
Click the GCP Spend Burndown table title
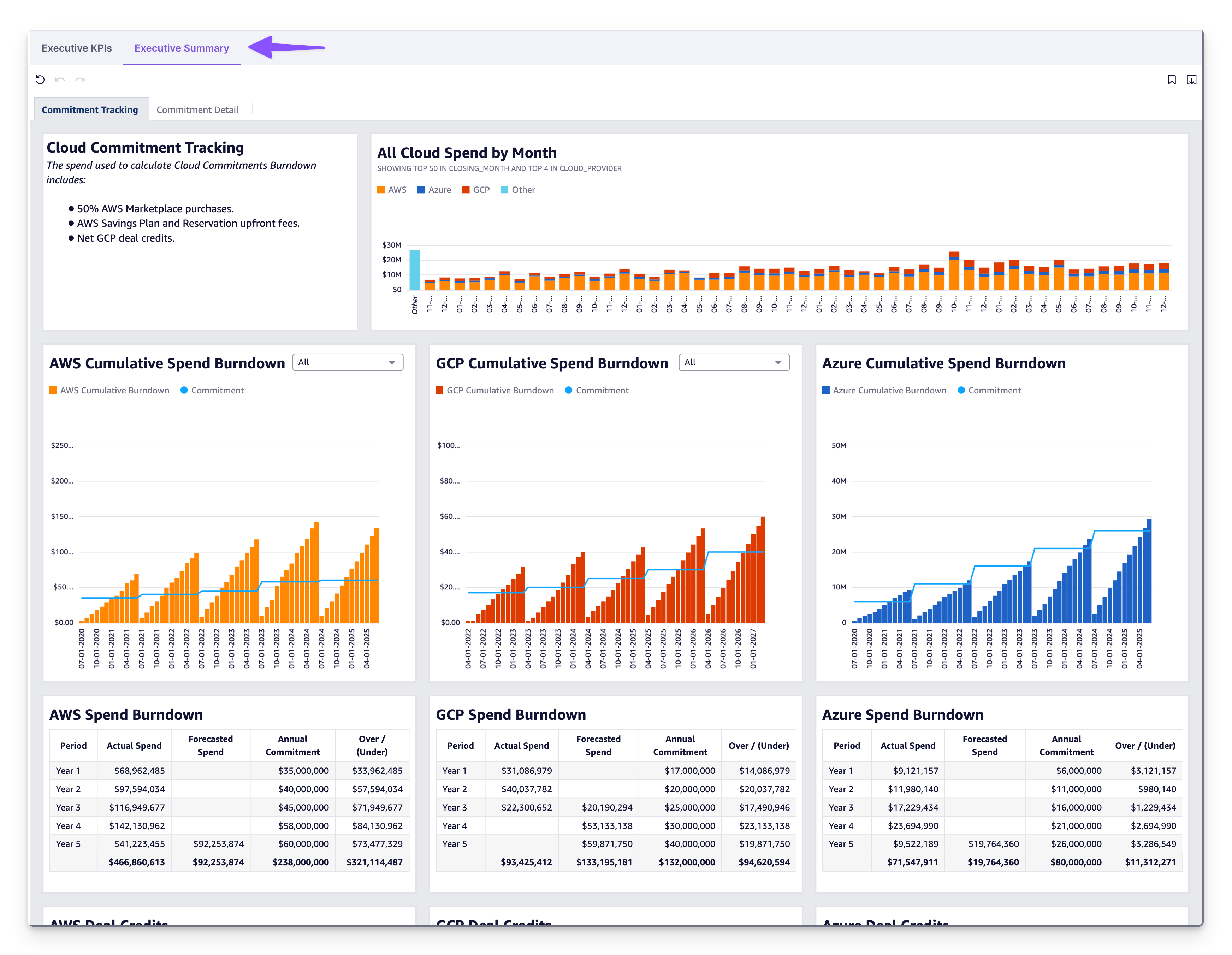tap(510, 715)
